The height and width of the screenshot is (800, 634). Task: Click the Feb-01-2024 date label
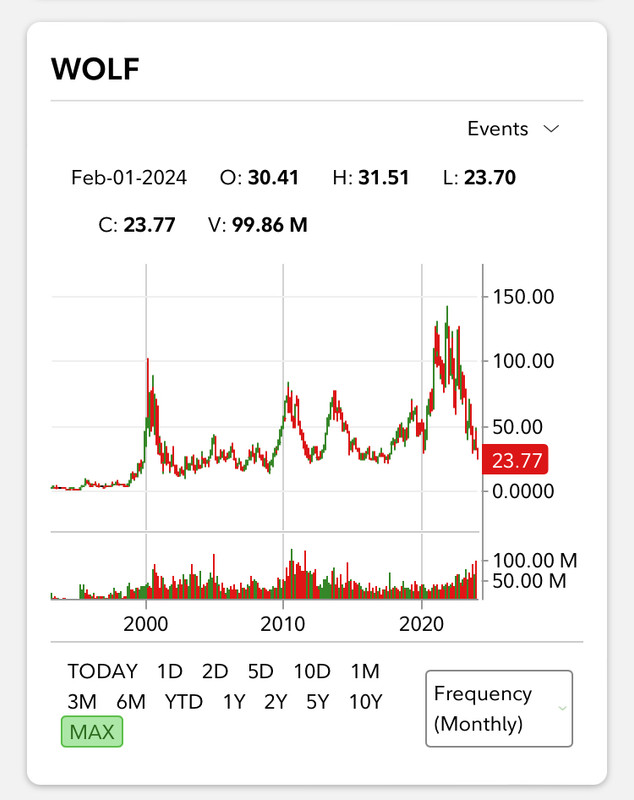[x=129, y=178]
